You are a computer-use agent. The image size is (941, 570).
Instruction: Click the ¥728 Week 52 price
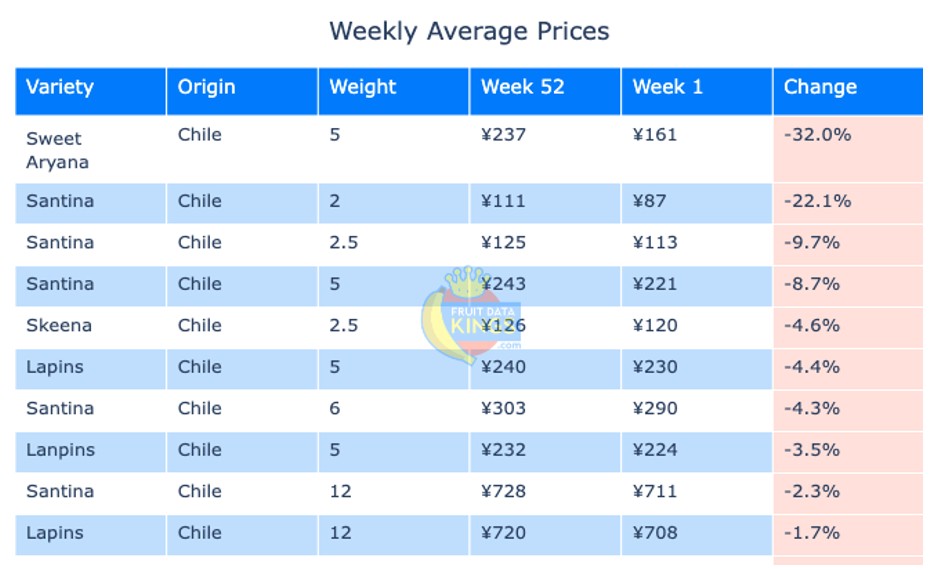point(503,491)
